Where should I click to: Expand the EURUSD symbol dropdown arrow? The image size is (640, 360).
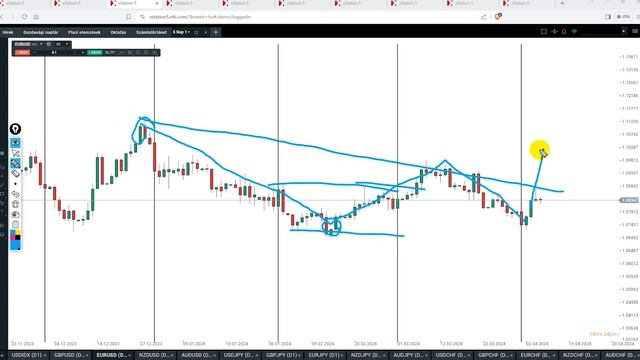coord(41,44)
